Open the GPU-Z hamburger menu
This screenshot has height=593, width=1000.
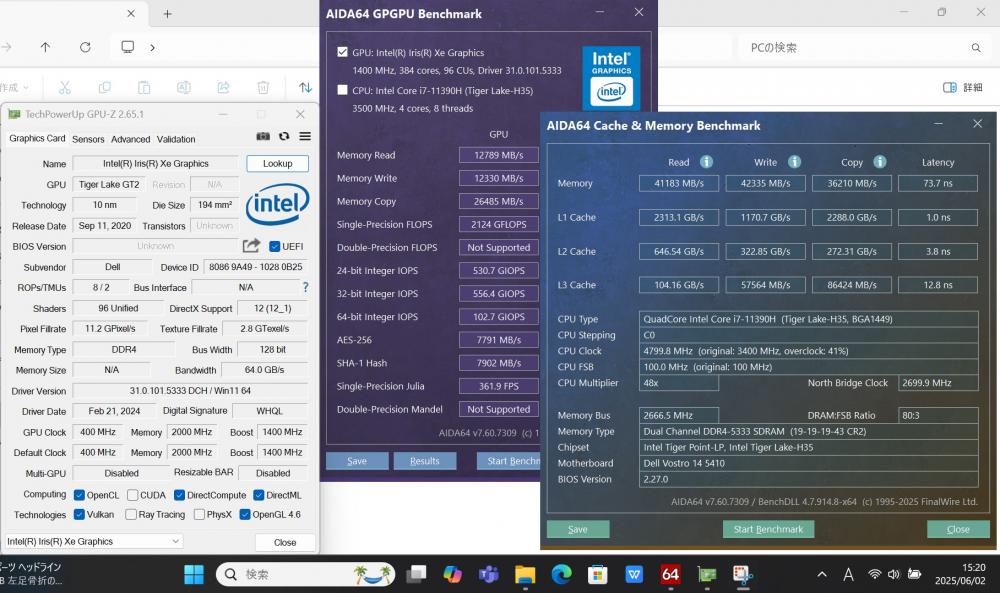point(305,136)
